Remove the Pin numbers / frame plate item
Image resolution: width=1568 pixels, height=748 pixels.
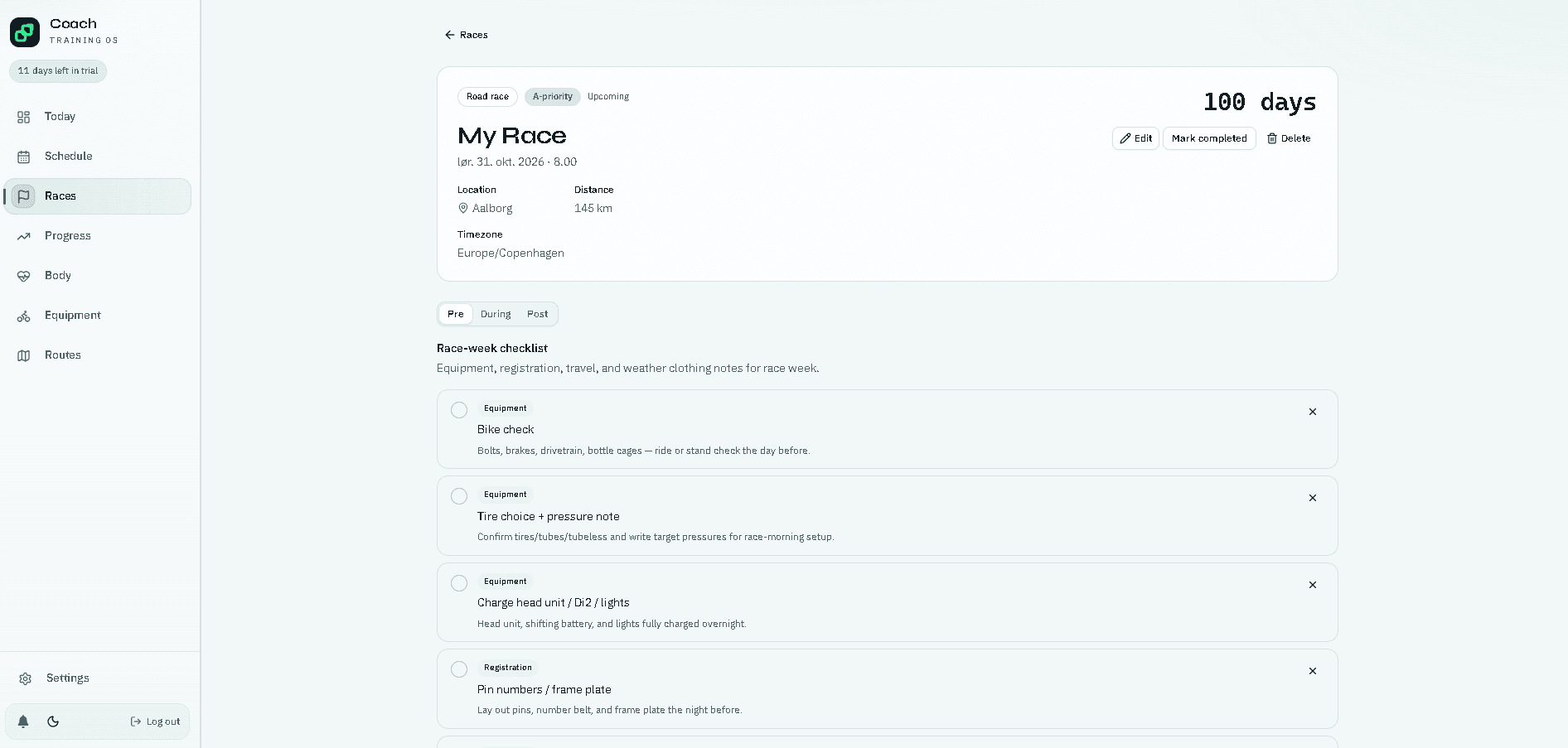pyautogui.click(x=1313, y=671)
